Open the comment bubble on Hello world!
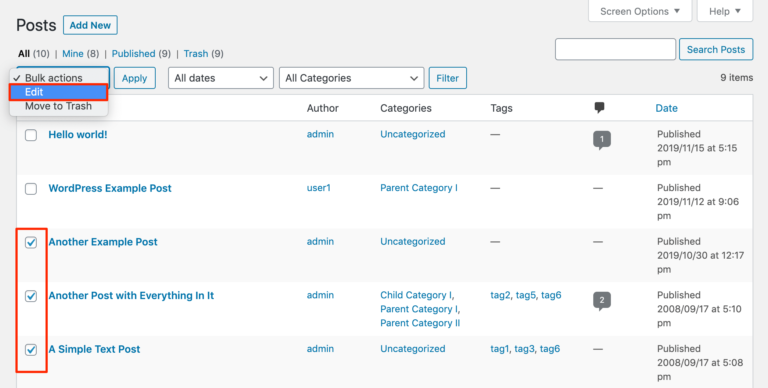Image resolution: width=768 pixels, height=388 pixels. (601, 140)
